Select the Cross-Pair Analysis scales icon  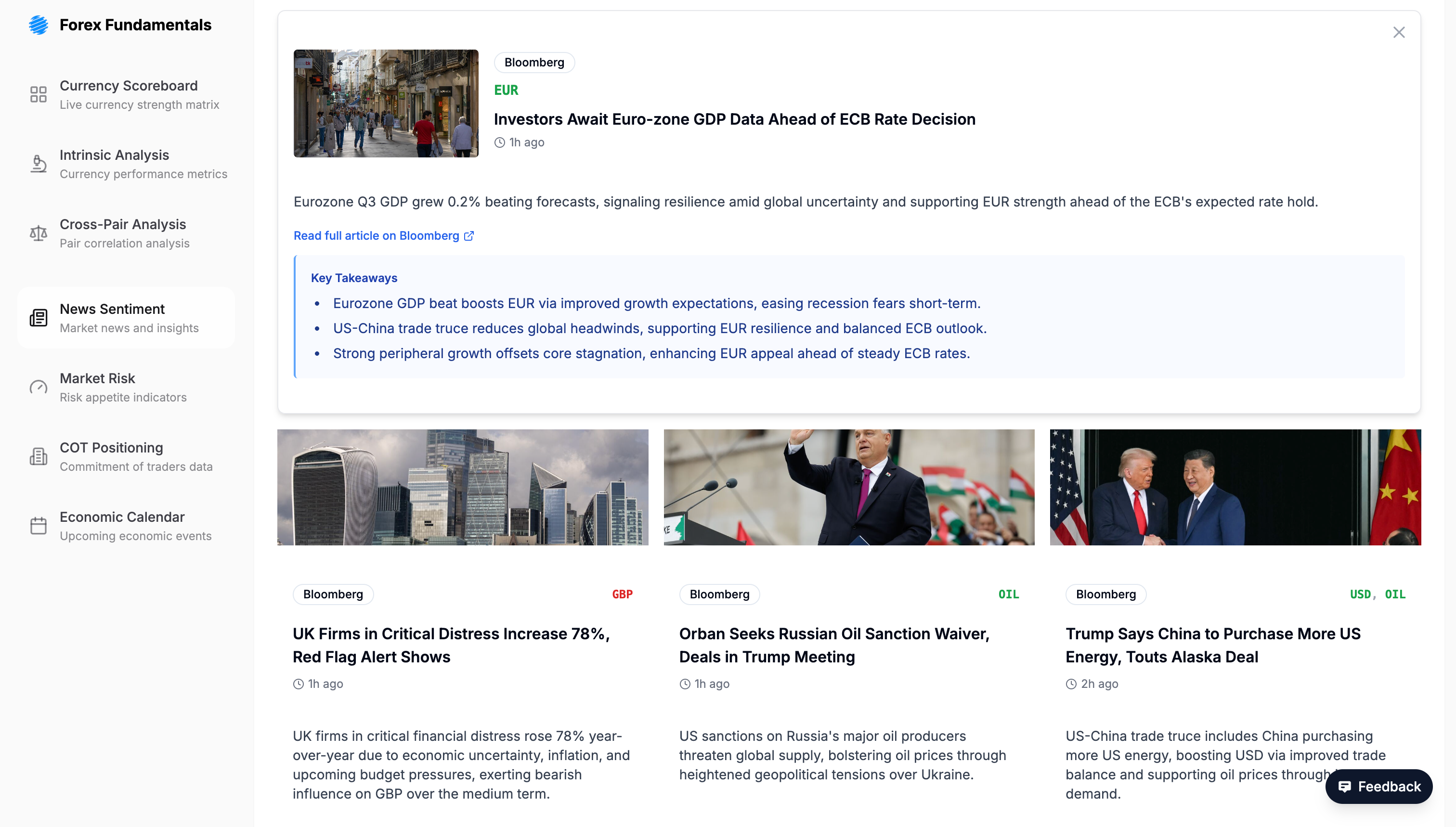point(38,233)
